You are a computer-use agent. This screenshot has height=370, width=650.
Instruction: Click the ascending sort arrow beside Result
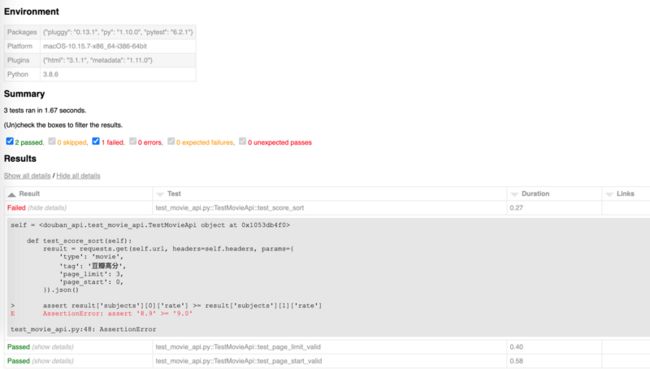click(12, 194)
